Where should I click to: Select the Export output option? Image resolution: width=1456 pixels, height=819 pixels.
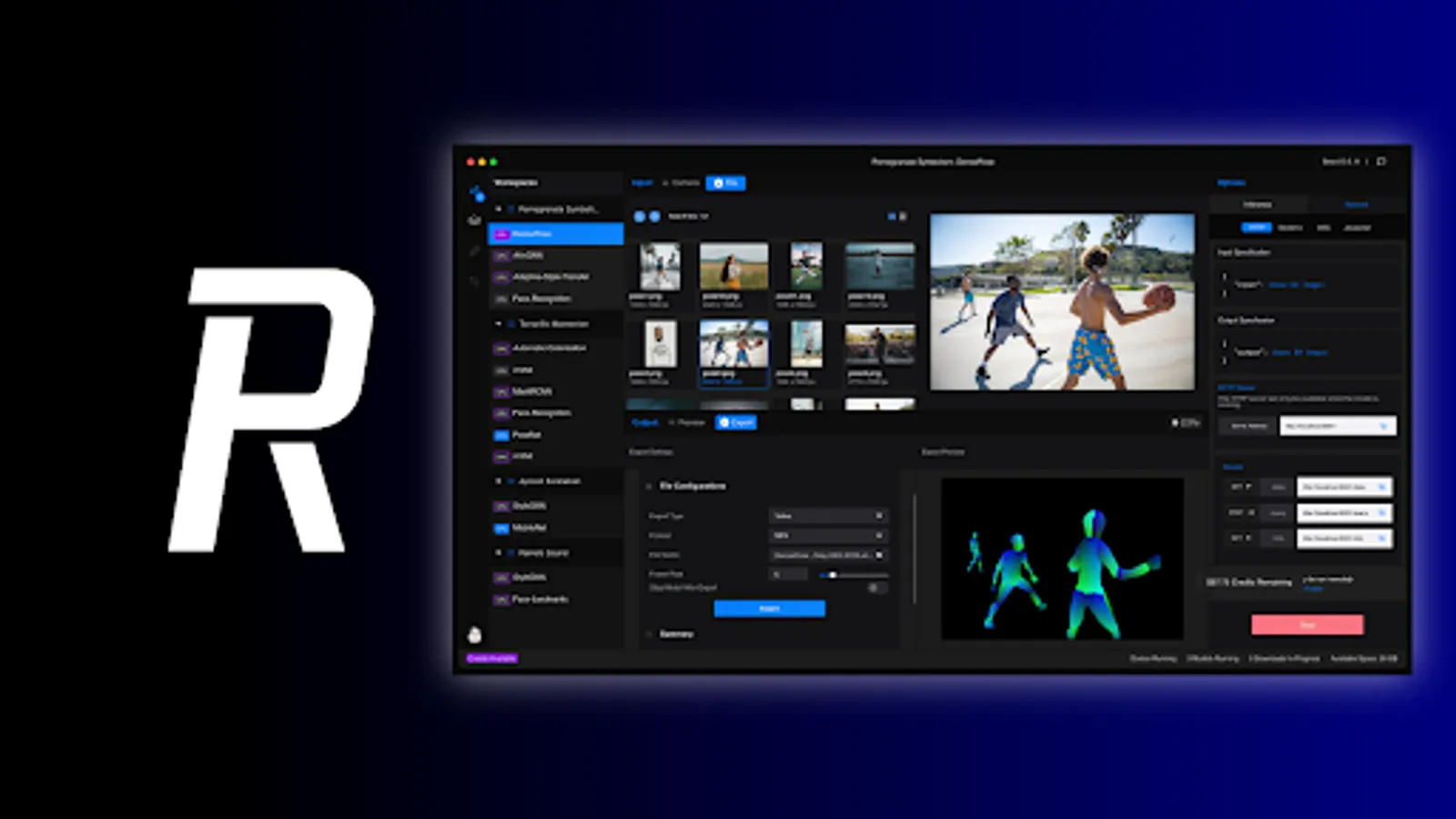tap(737, 422)
